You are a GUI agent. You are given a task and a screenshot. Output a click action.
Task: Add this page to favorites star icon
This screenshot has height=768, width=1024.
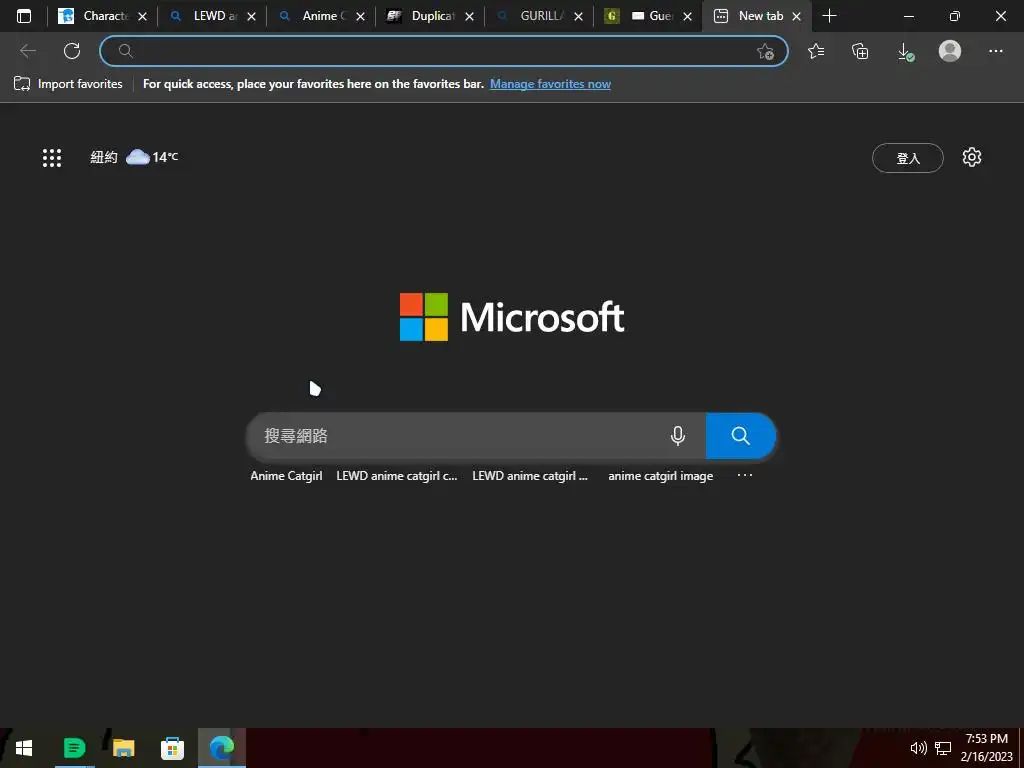point(765,52)
